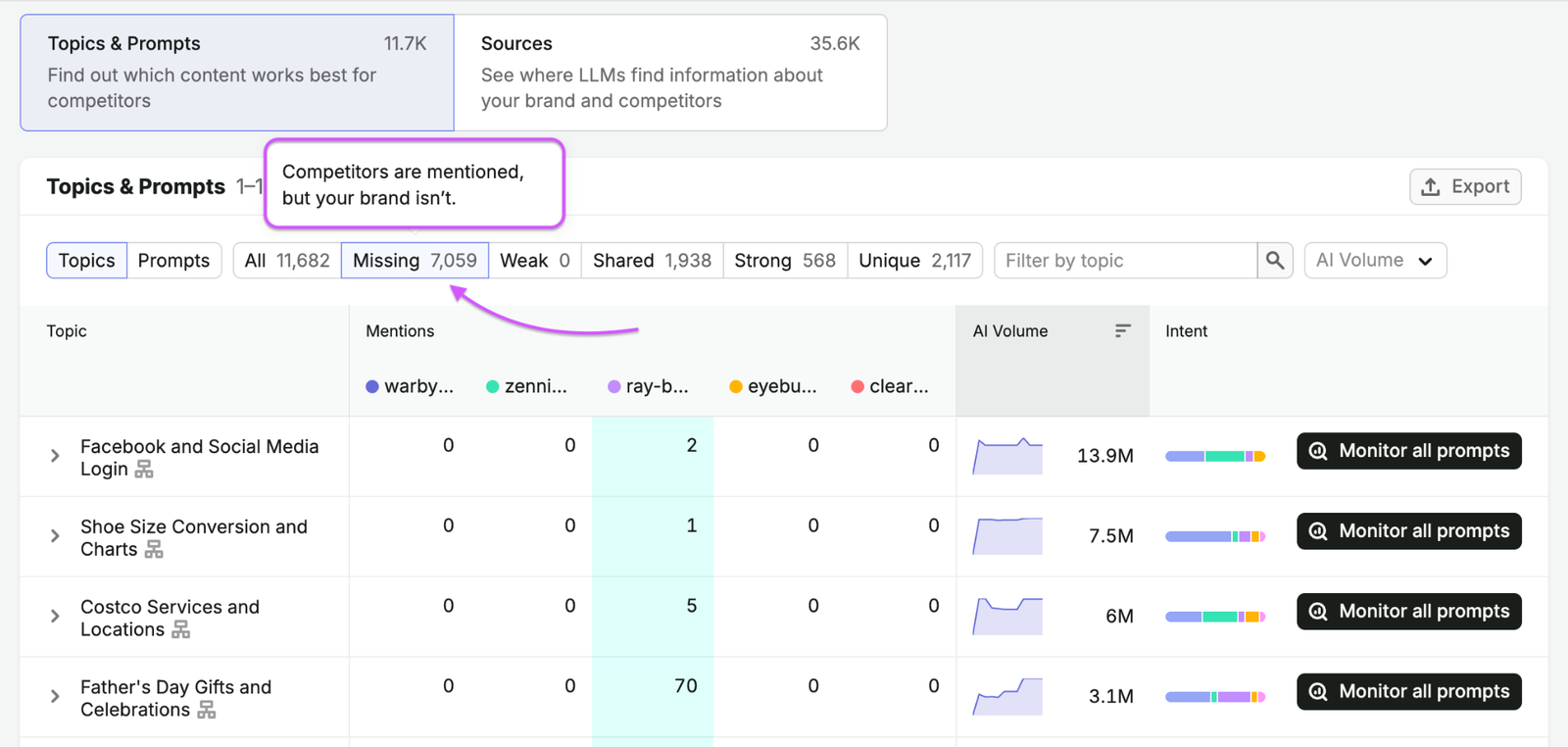Select the Topics & Prompts card tab
This screenshot has width=1568, height=747.
click(x=237, y=73)
